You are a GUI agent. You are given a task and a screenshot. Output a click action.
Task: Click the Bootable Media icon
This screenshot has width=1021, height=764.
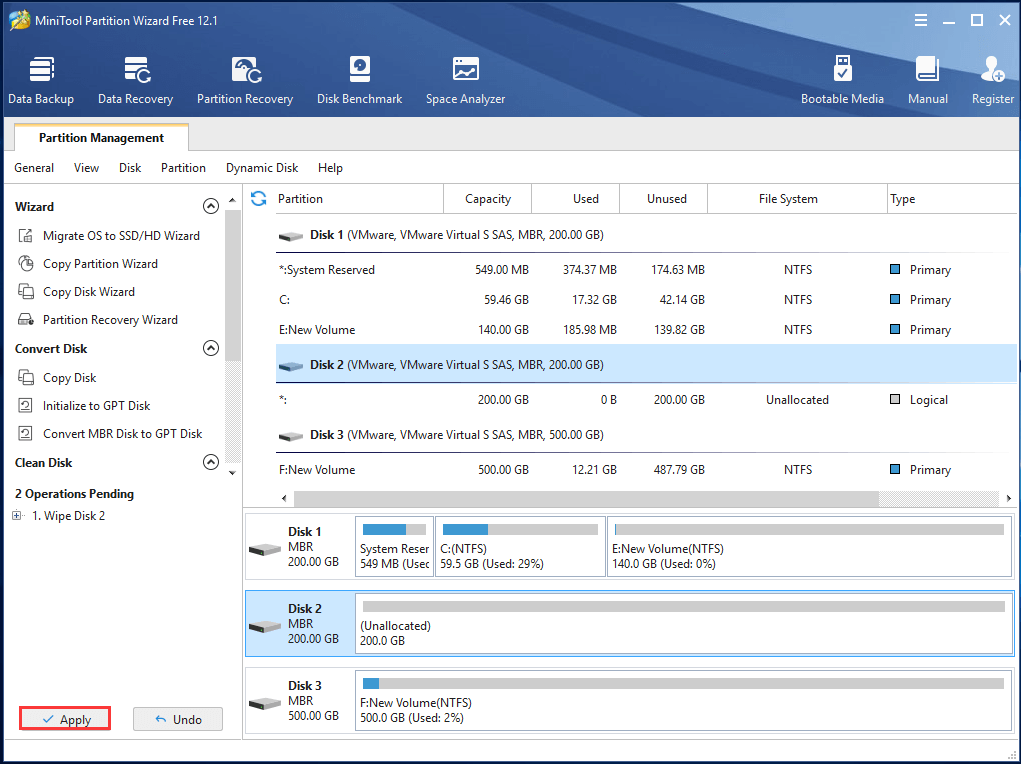pos(842,79)
